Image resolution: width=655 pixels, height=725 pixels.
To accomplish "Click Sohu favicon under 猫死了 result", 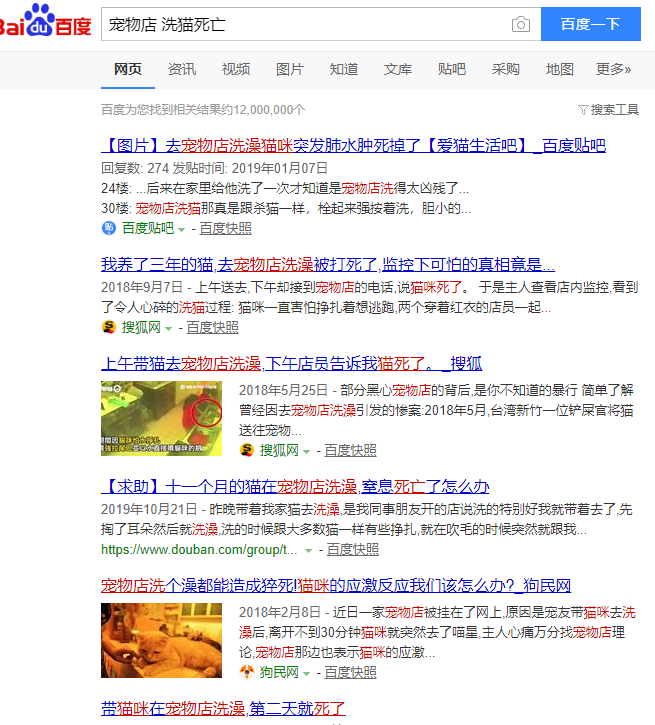I will tap(247, 450).
